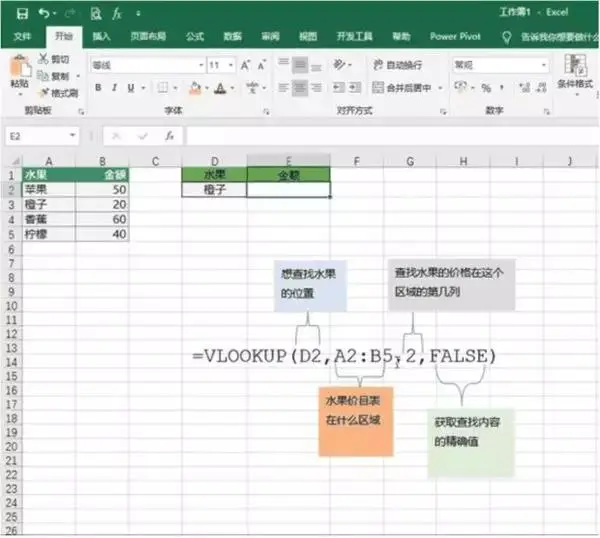Click the Increase Font Size icon
The image size is (600, 538).
tap(245, 65)
